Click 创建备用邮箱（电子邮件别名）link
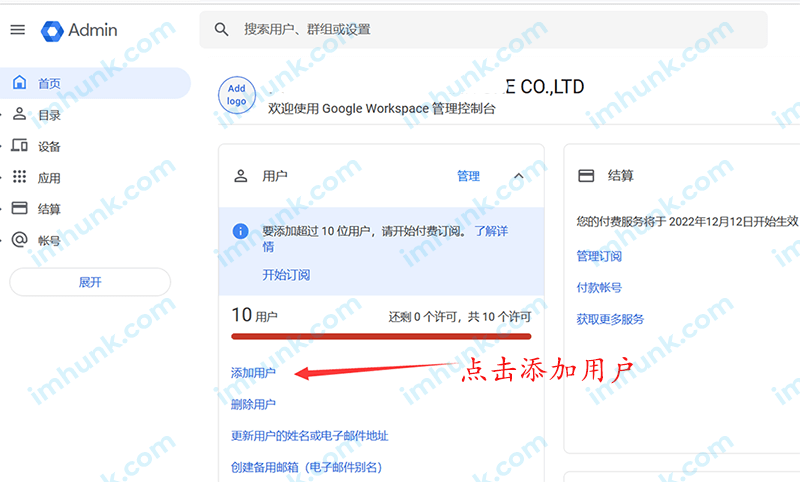 coord(307,467)
